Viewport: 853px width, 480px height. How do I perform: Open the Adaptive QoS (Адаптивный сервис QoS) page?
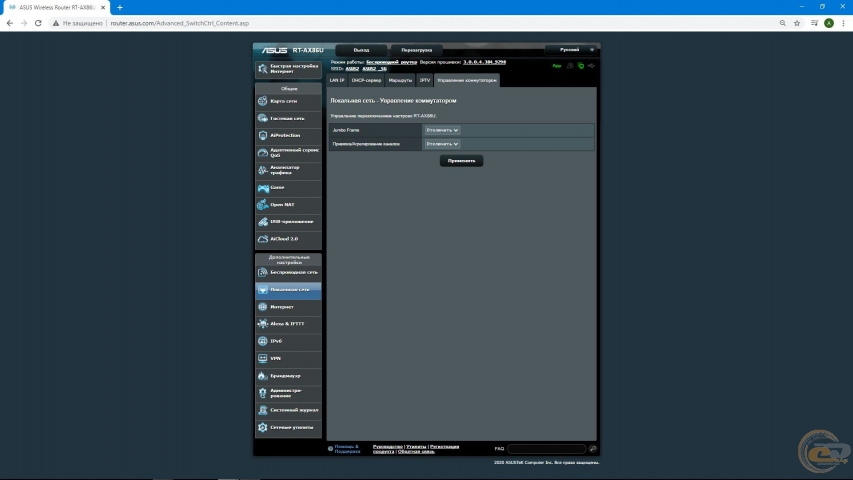(288, 152)
